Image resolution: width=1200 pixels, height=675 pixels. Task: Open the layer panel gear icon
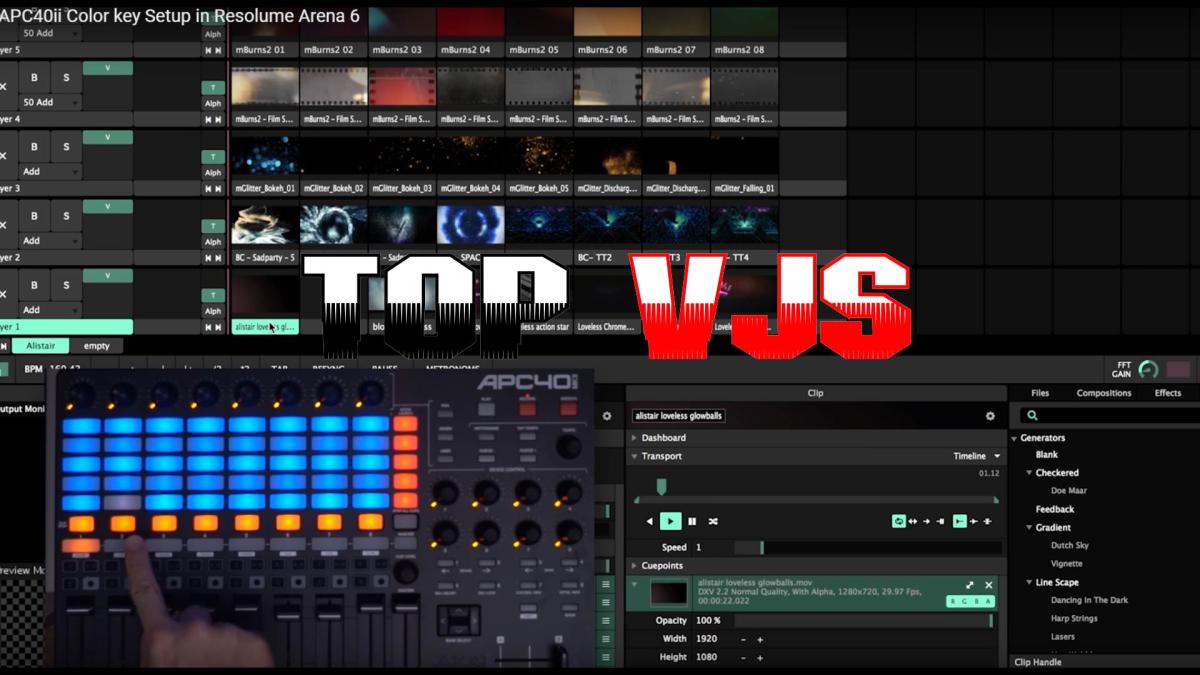point(606,416)
